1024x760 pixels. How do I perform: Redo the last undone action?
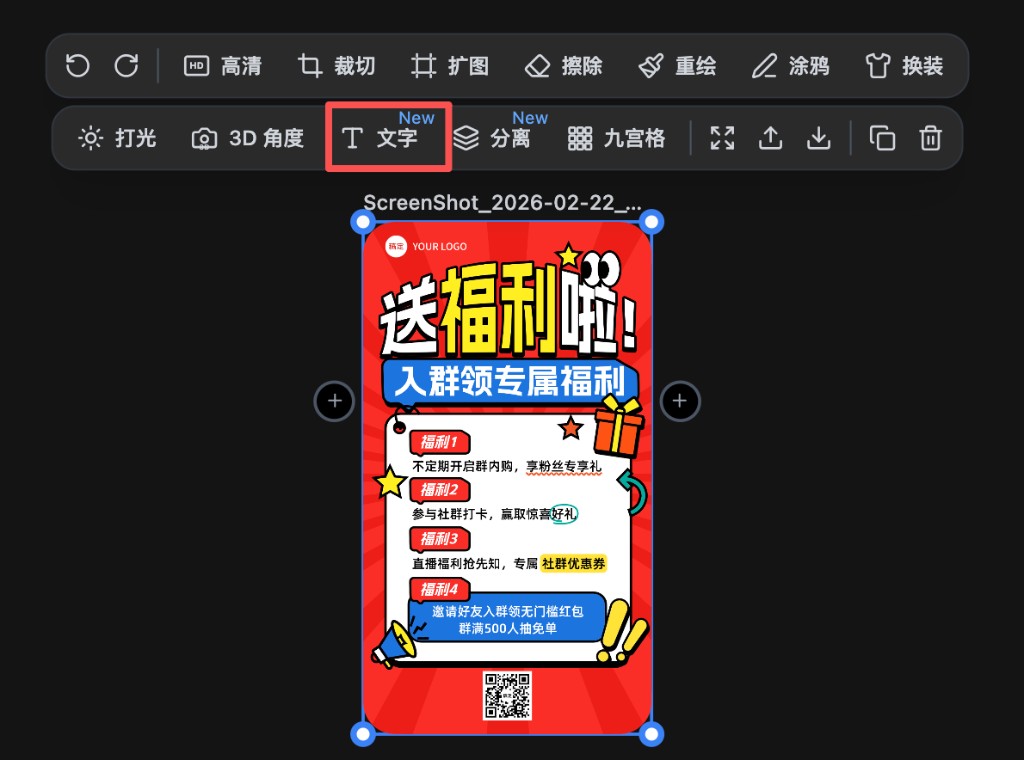coord(126,65)
